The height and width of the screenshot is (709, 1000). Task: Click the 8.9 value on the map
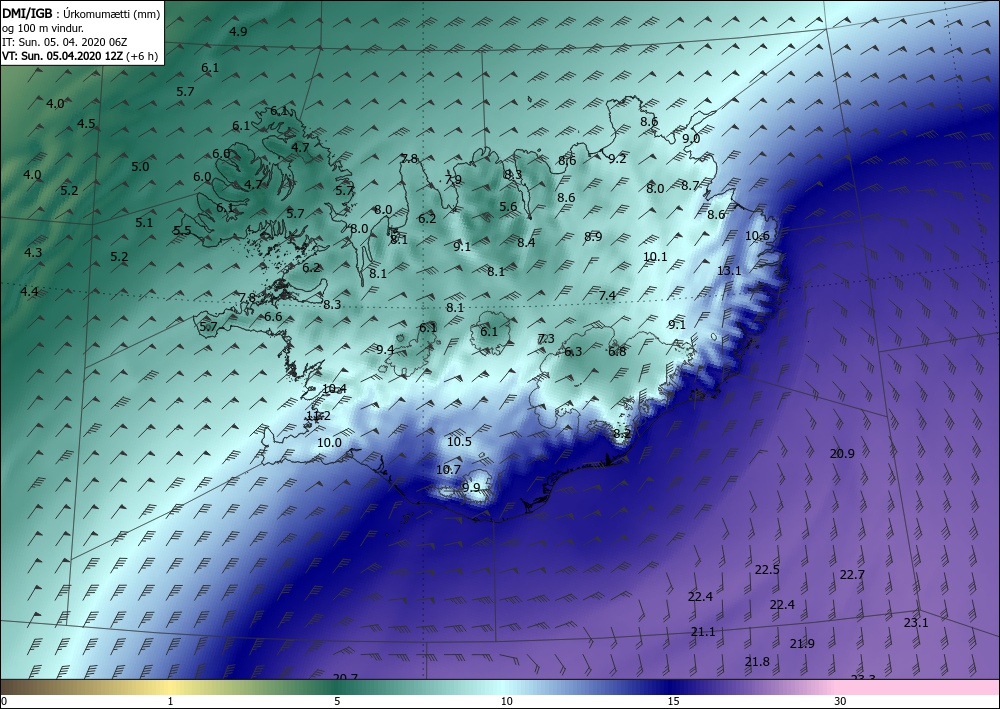593,237
